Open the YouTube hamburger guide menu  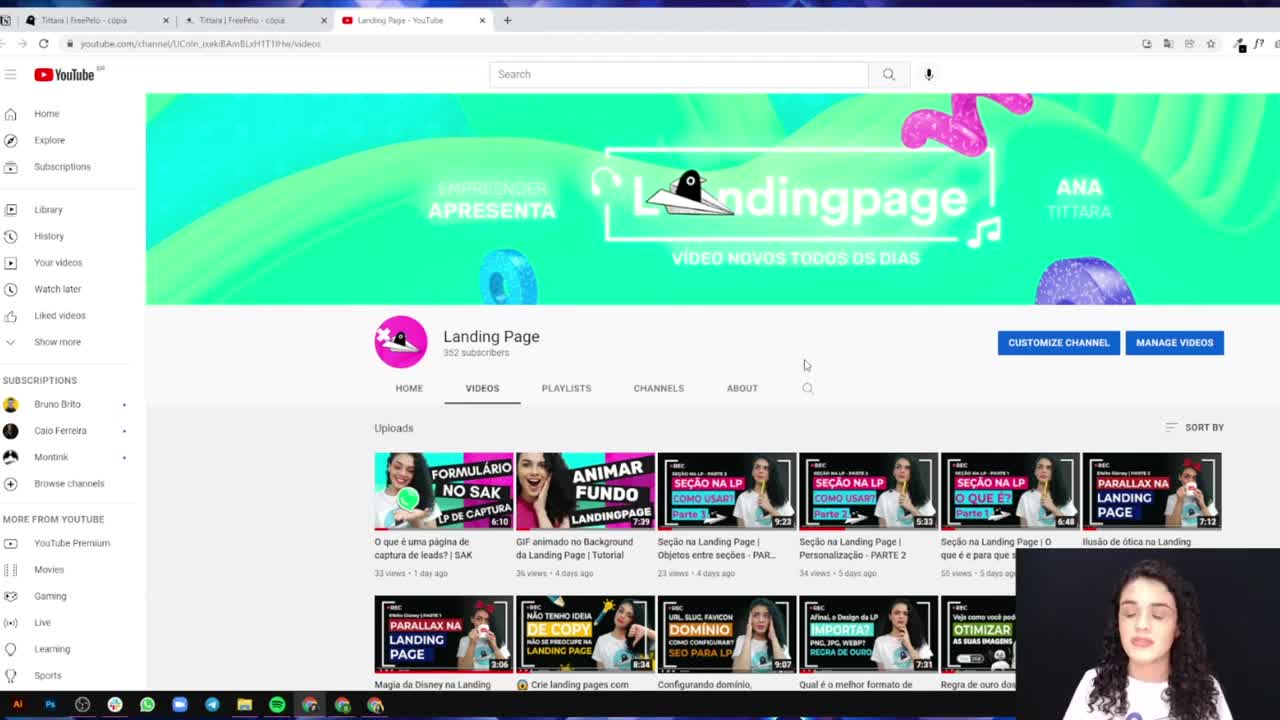click(10, 74)
